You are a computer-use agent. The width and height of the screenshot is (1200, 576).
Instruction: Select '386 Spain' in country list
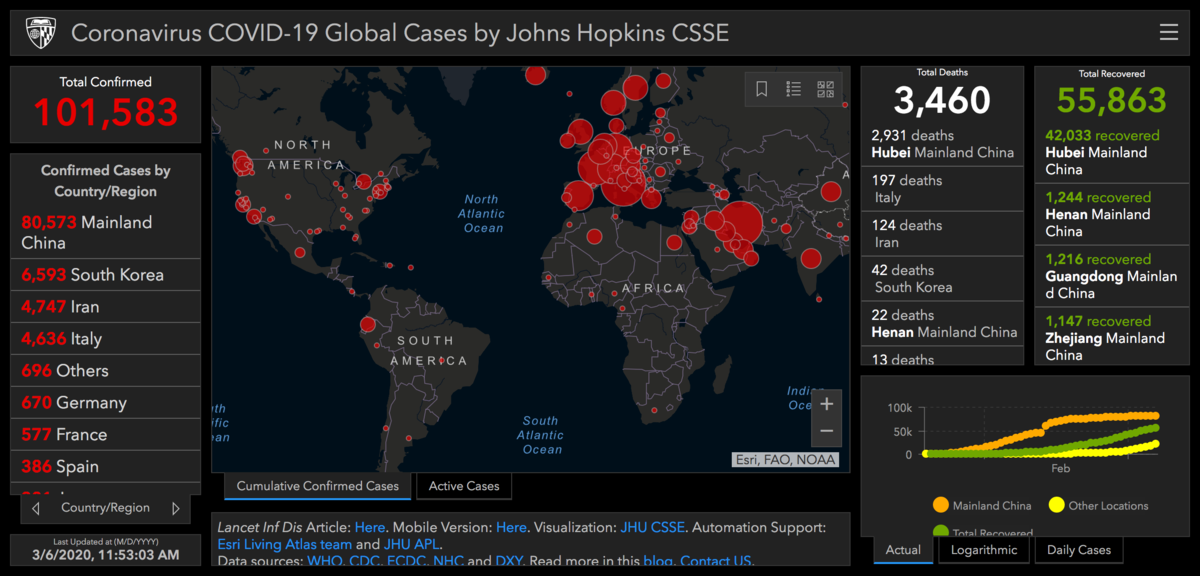point(105,467)
